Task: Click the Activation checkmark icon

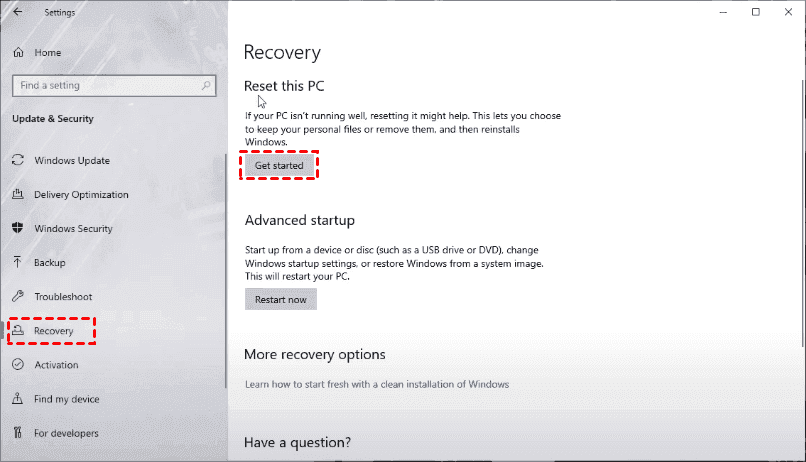Action: tap(17, 365)
